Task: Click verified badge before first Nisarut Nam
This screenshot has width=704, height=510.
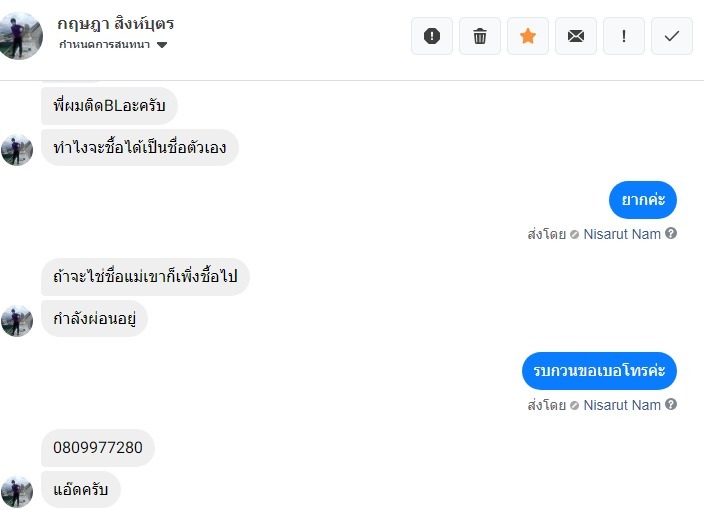Action: click(x=574, y=235)
